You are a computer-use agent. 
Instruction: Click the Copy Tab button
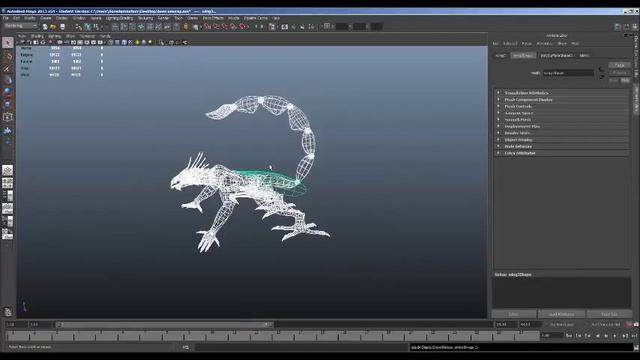point(609,314)
